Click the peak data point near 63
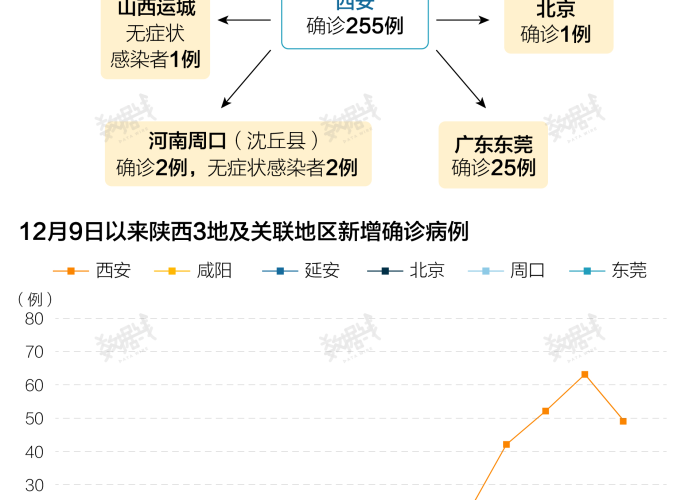This screenshot has height=500, width=700. click(x=584, y=375)
